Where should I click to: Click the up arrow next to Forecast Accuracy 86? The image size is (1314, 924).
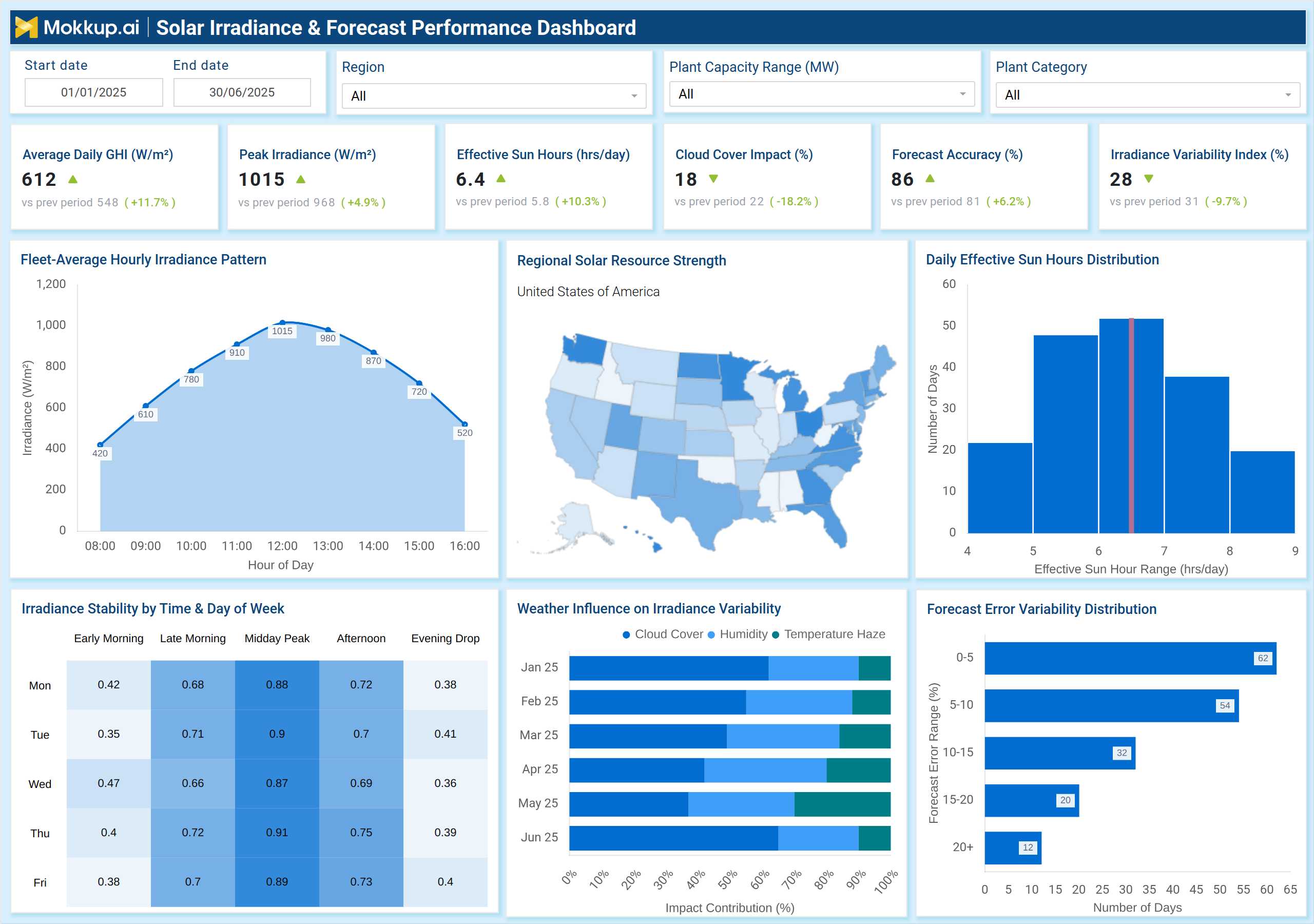(930, 179)
